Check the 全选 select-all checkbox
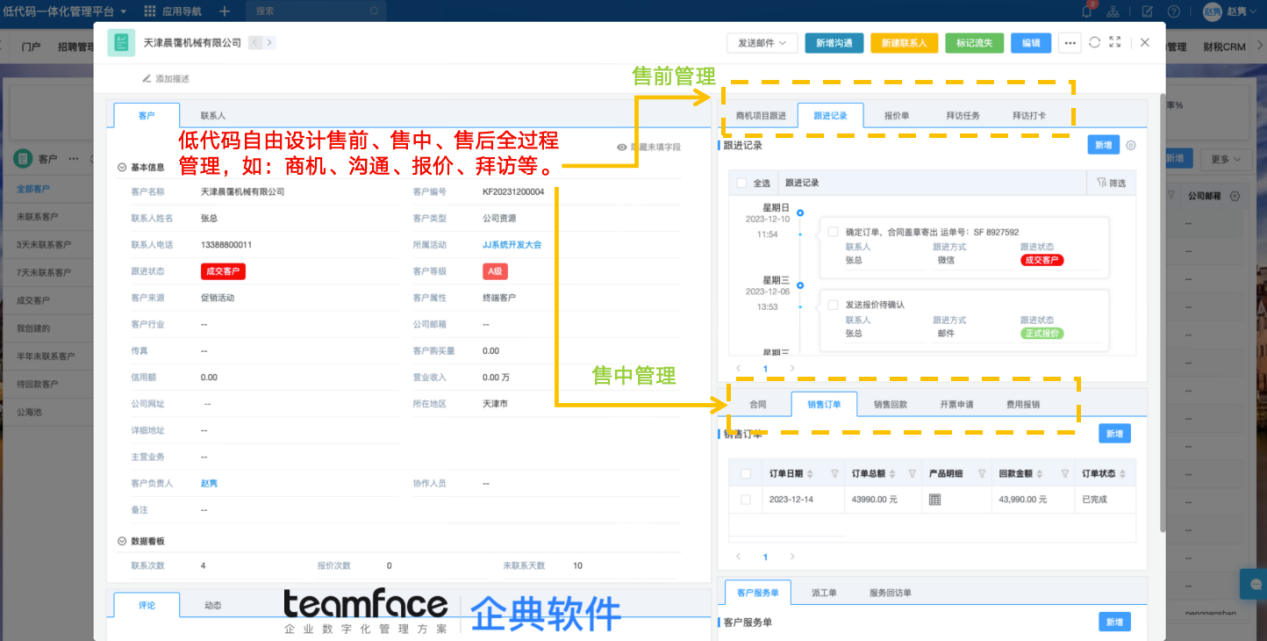The height and width of the screenshot is (641, 1267). tap(743, 182)
